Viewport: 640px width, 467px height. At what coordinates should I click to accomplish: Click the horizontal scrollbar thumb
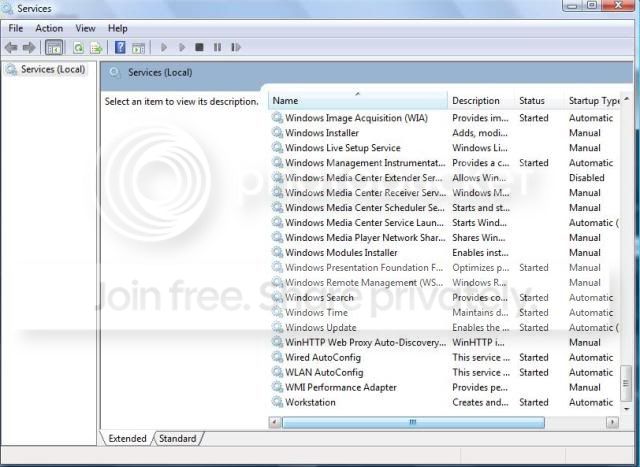point(413,422)
